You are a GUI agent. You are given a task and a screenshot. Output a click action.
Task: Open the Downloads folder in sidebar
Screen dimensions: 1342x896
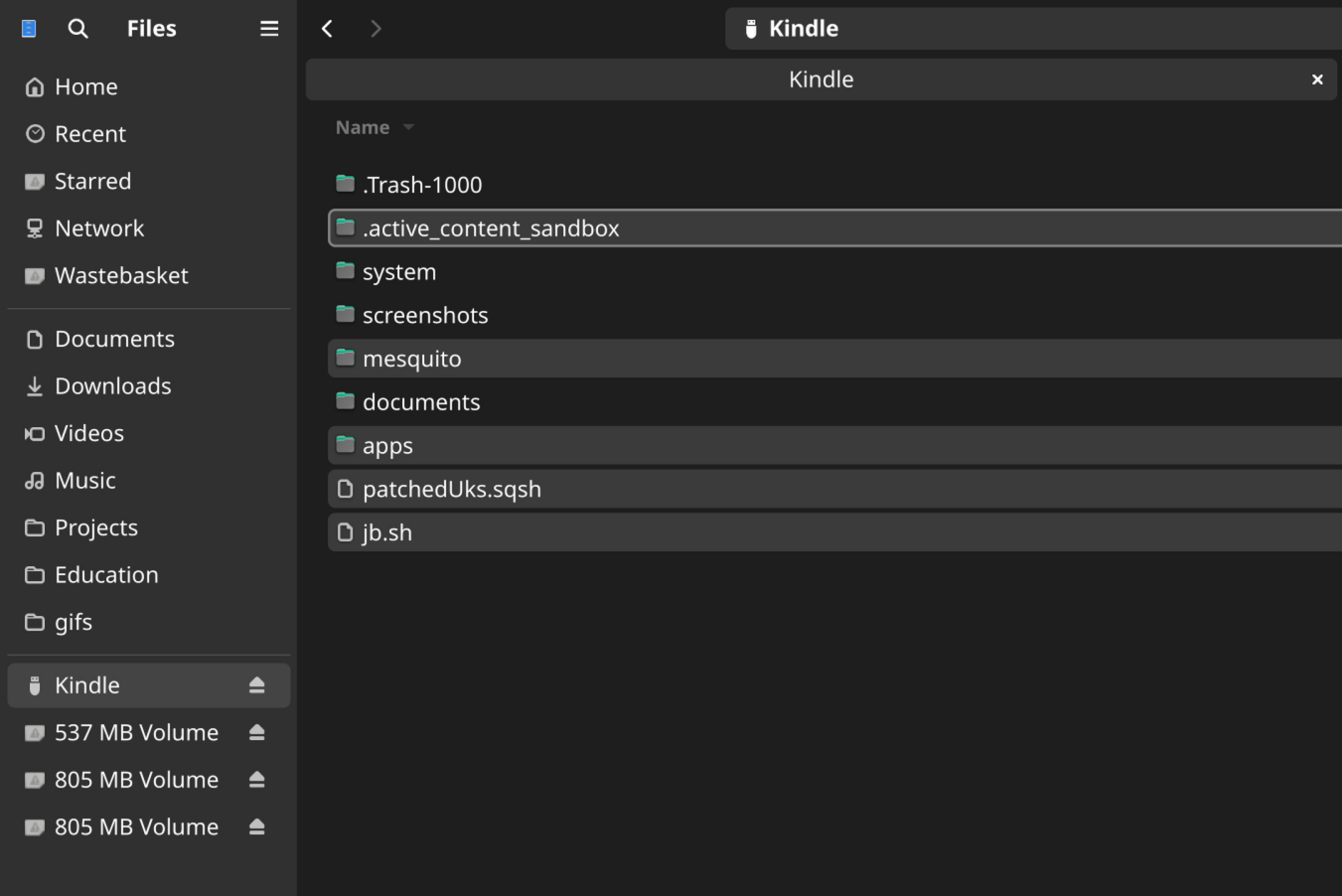(112, 386)
